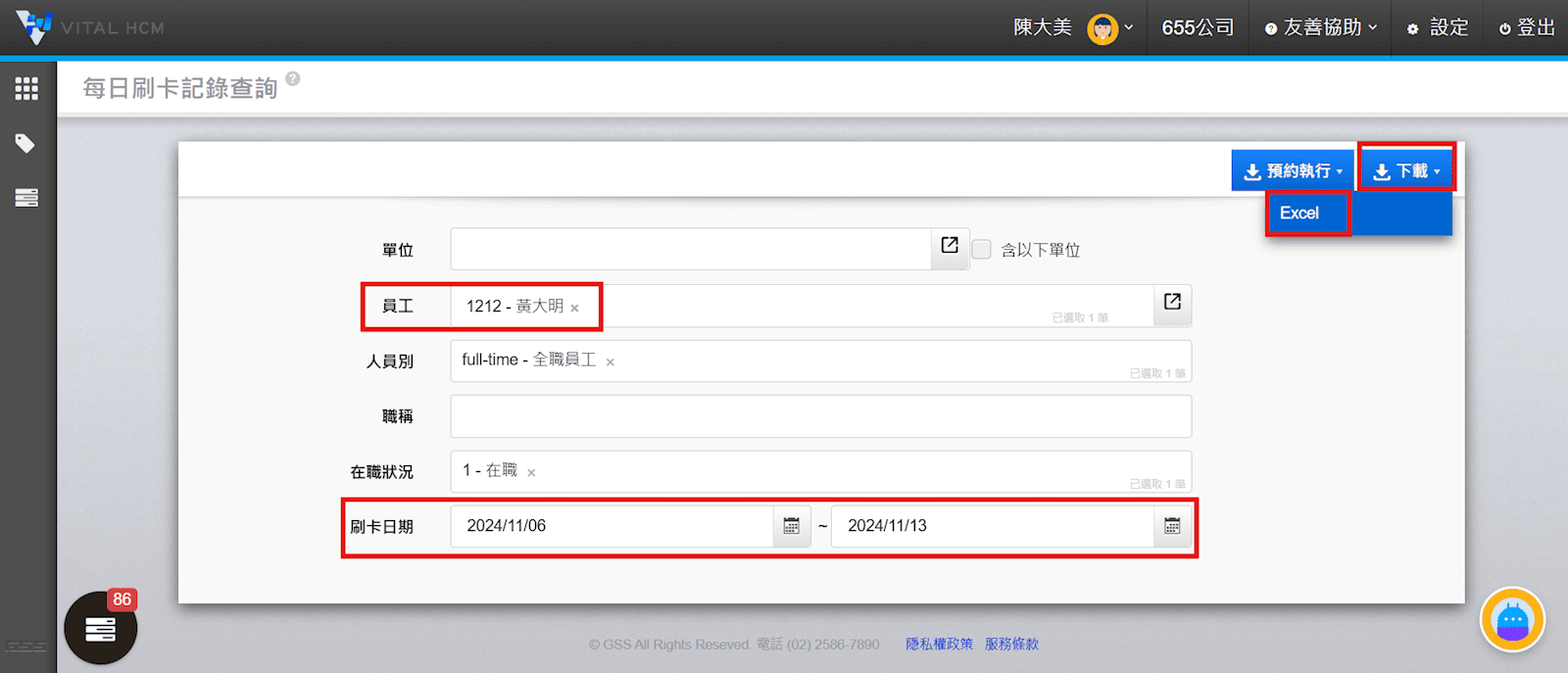Screen dimensions: 1568x673
Task: Remove employee tag 1212 - 黃大明
Action: (575, 309)
